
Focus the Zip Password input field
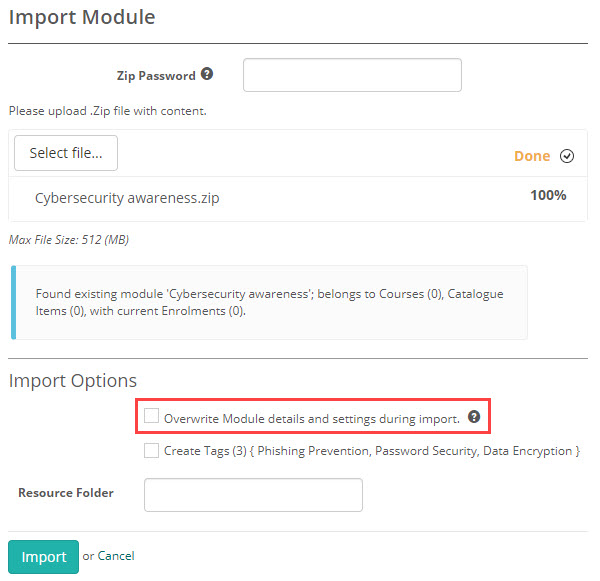pos(352,75)
